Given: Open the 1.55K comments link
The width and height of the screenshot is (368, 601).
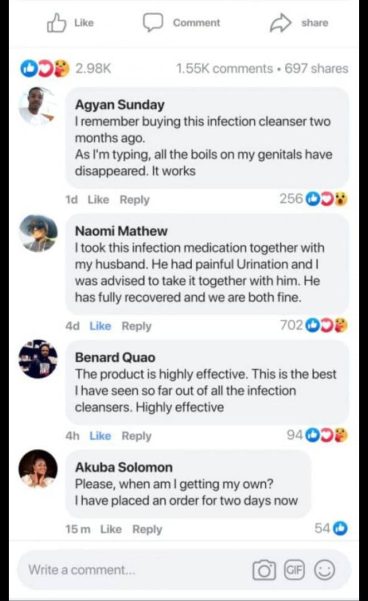Looking at the screenshot, I should tap(224, 69).
